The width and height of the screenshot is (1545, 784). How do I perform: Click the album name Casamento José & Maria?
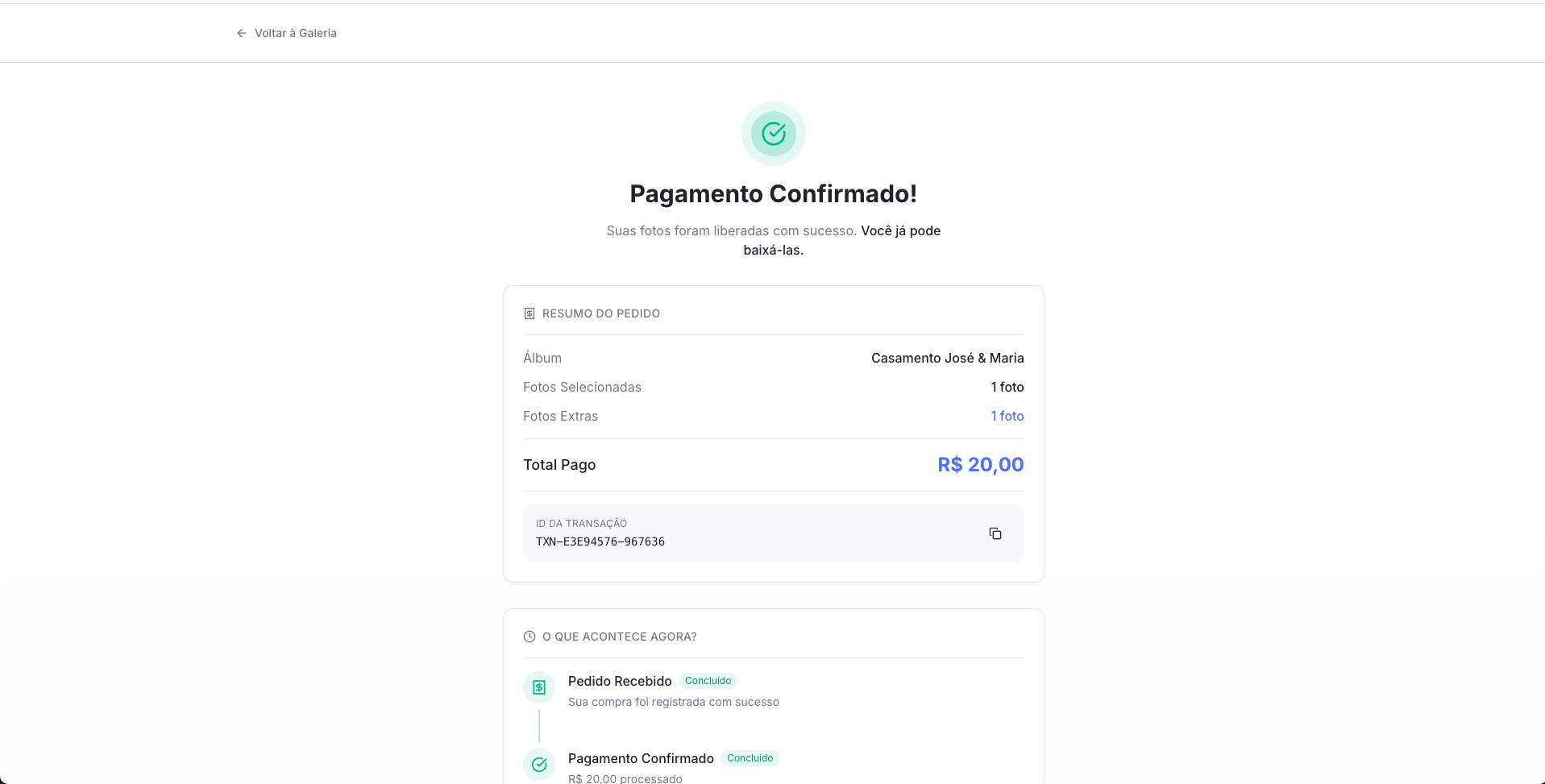pos(947,358)
